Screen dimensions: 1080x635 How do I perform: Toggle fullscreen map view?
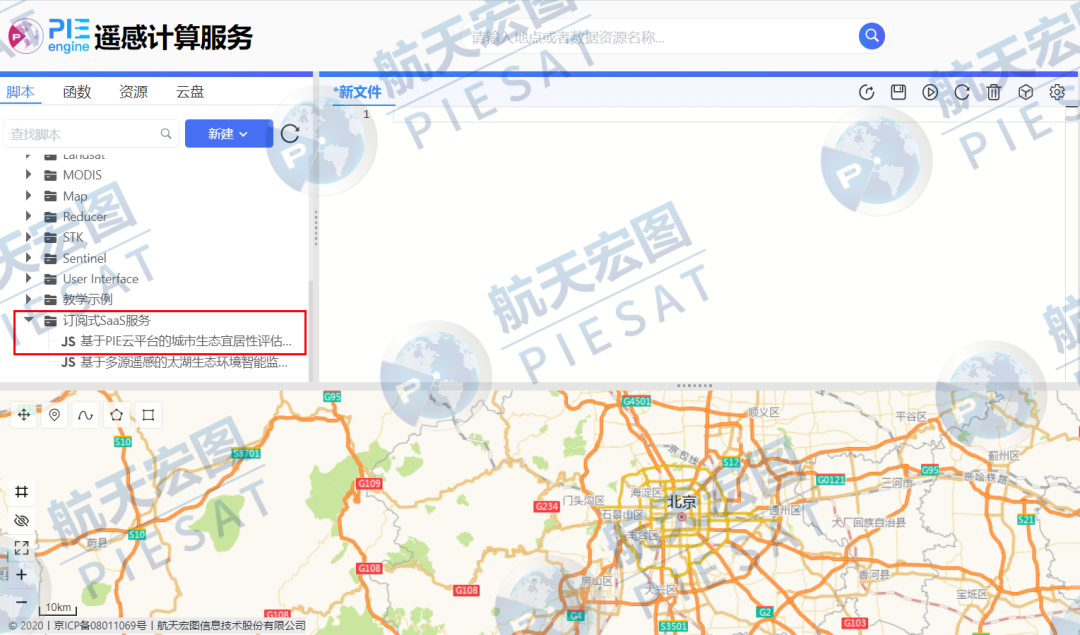(x=22, y=547)
